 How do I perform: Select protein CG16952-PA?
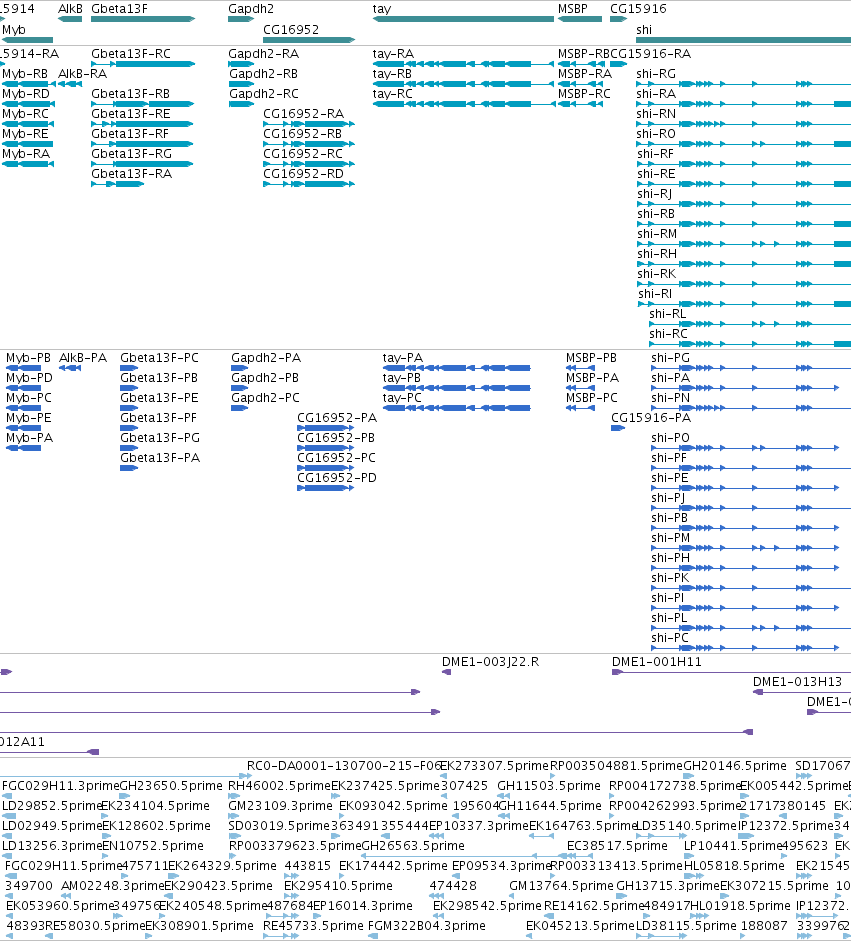(325, 428)
